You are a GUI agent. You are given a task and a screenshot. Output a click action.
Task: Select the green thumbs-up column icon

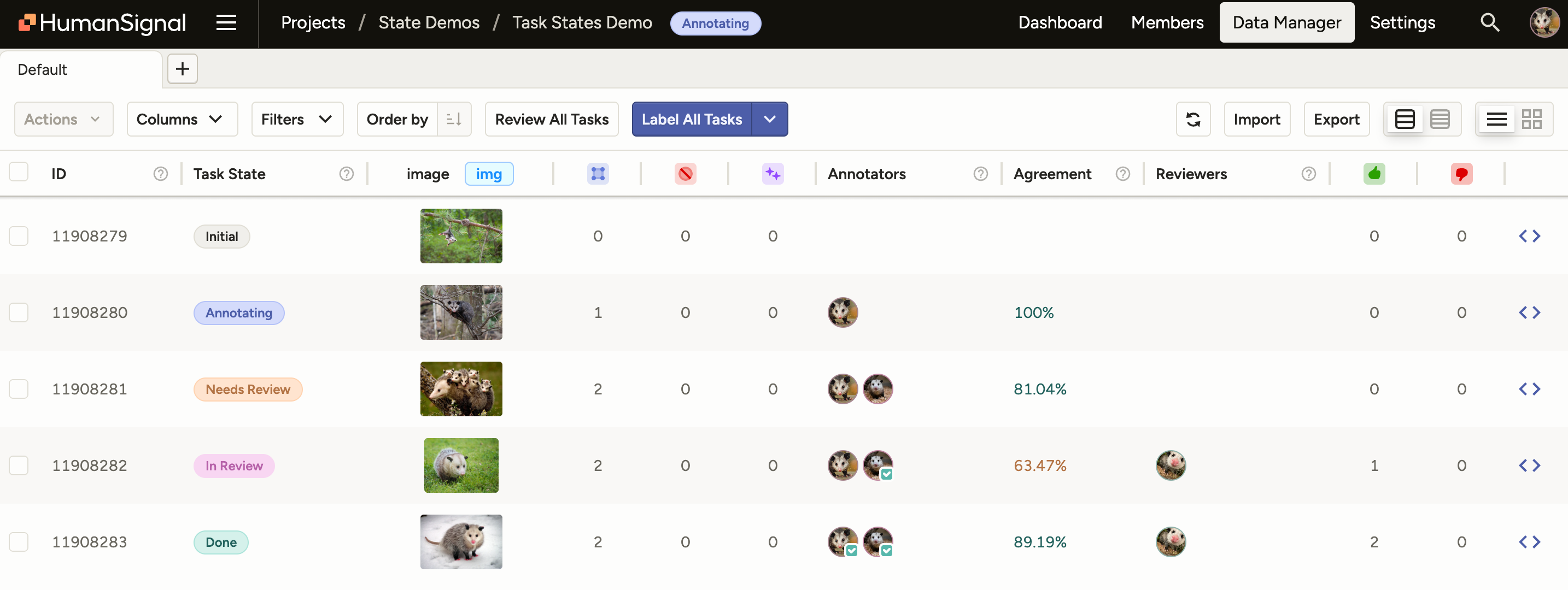click(x=1375, y=173)
